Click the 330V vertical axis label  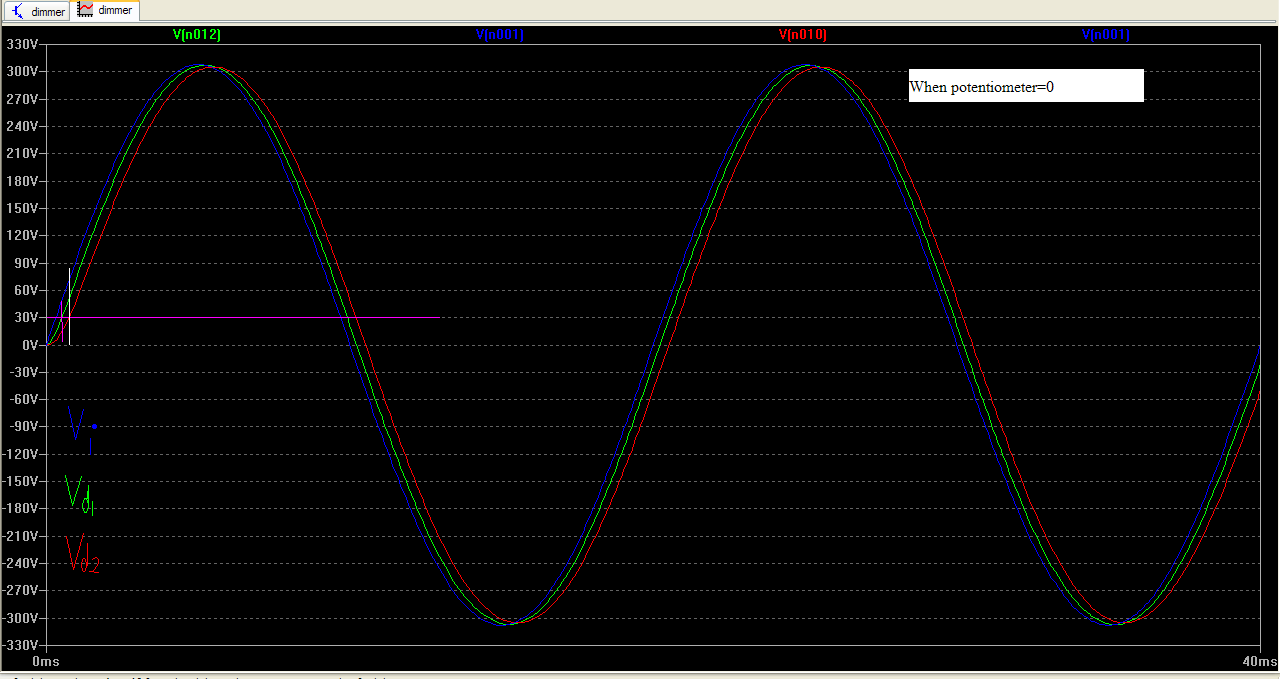coord(22,45)
